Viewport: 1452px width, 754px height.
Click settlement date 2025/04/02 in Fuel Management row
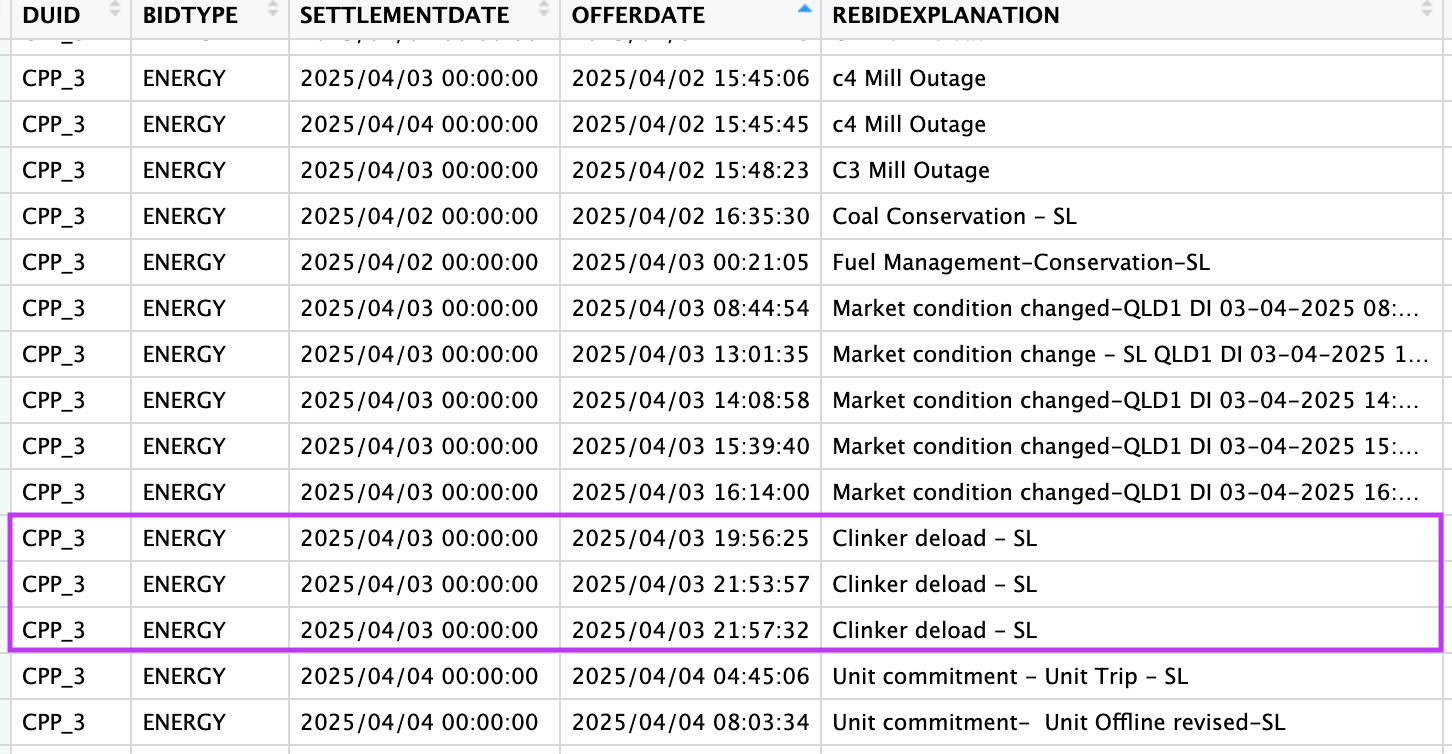click(419, 262)
